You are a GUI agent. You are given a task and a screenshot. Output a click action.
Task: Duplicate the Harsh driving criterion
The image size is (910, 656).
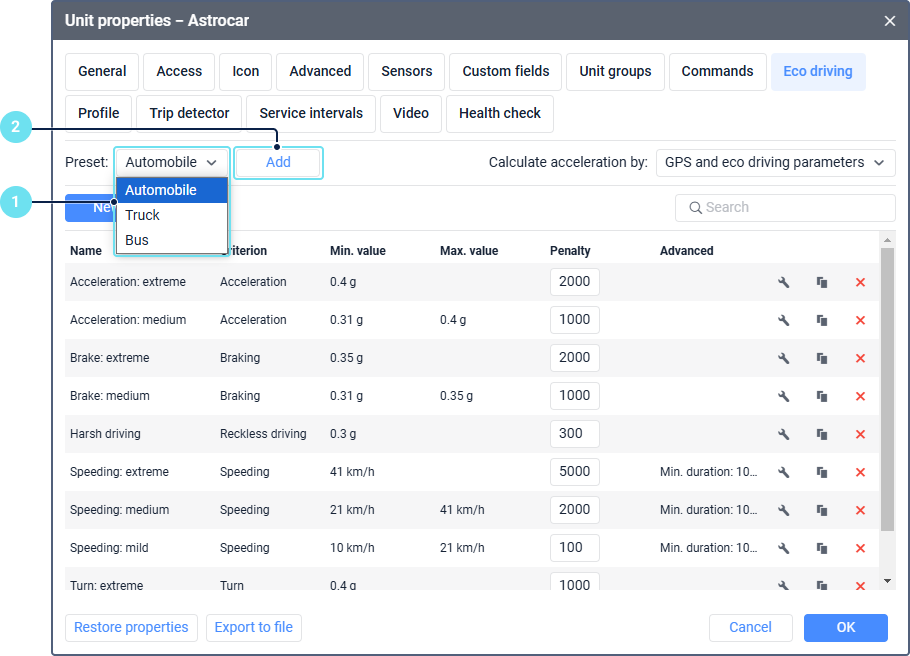tap(822, 434)
